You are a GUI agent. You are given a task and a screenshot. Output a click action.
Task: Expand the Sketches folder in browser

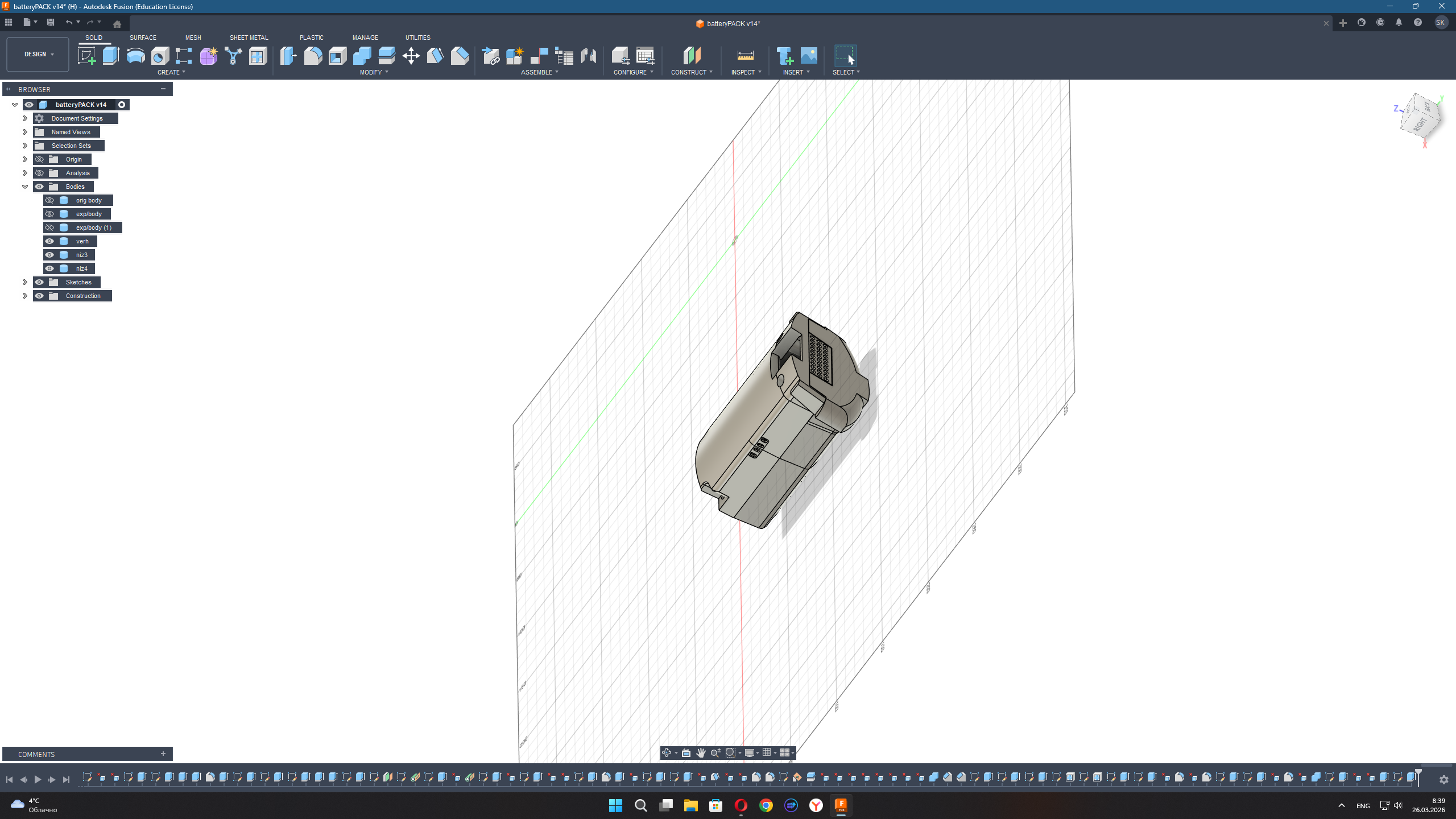pos(25,282)
